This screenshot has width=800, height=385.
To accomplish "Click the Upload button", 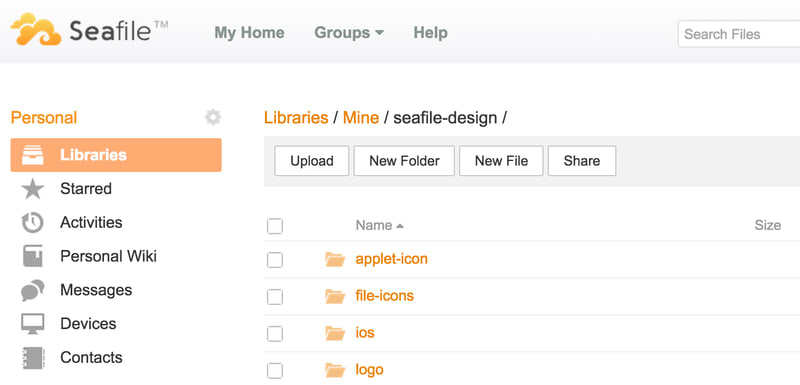I will click(312, 161).
